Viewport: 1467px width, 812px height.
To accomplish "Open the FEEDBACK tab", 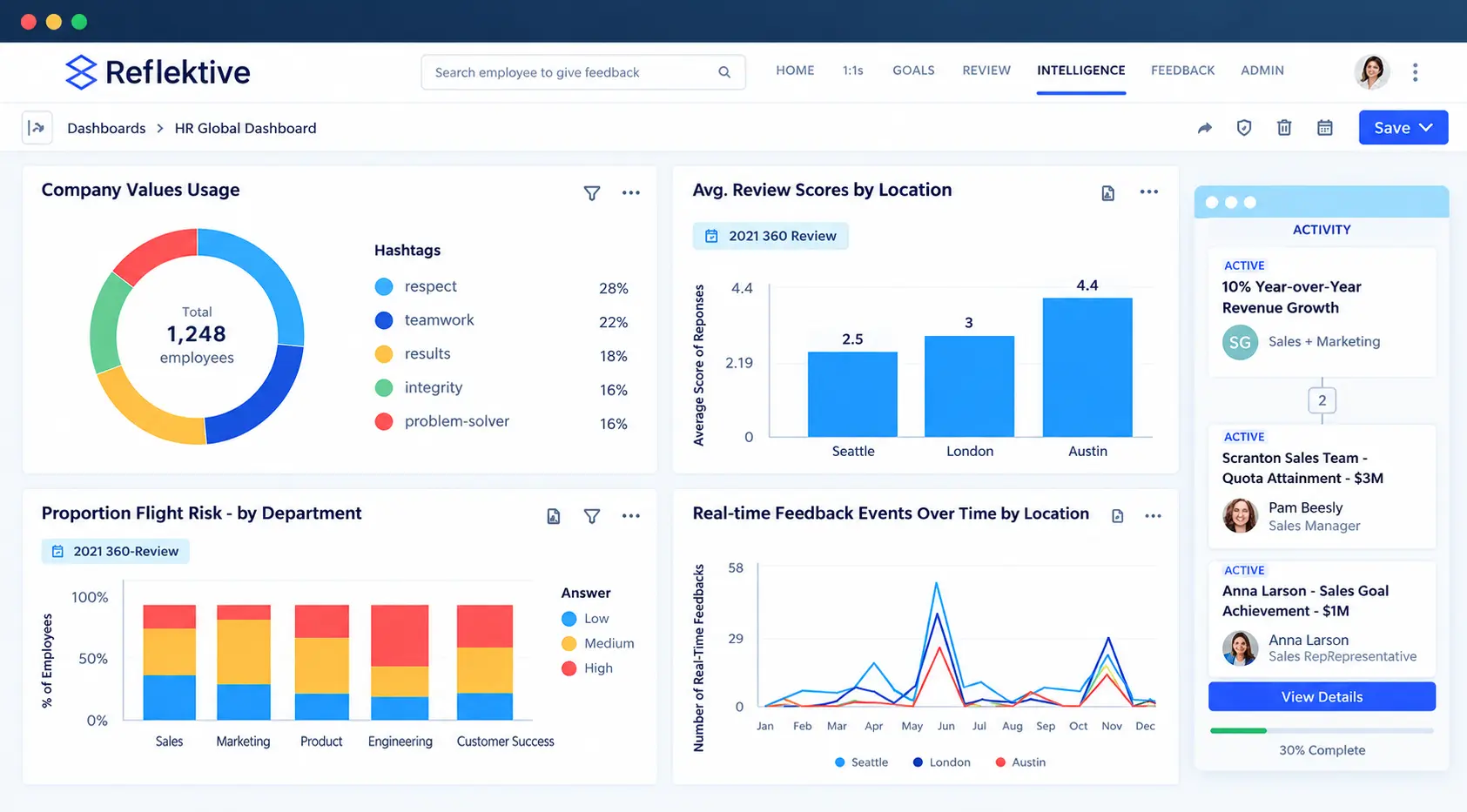I will pos(1182,70).
